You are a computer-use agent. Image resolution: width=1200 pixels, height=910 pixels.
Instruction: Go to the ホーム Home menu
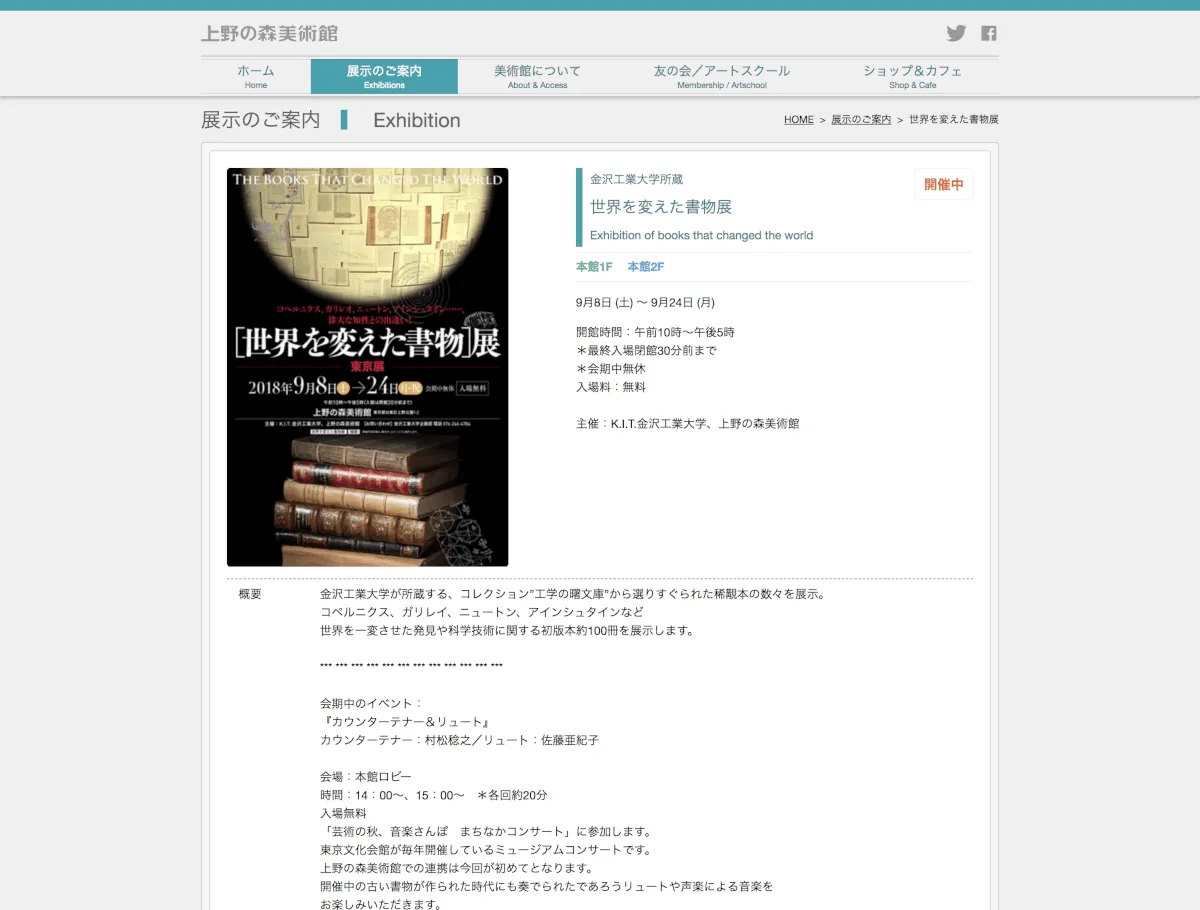tap(256, 76)
